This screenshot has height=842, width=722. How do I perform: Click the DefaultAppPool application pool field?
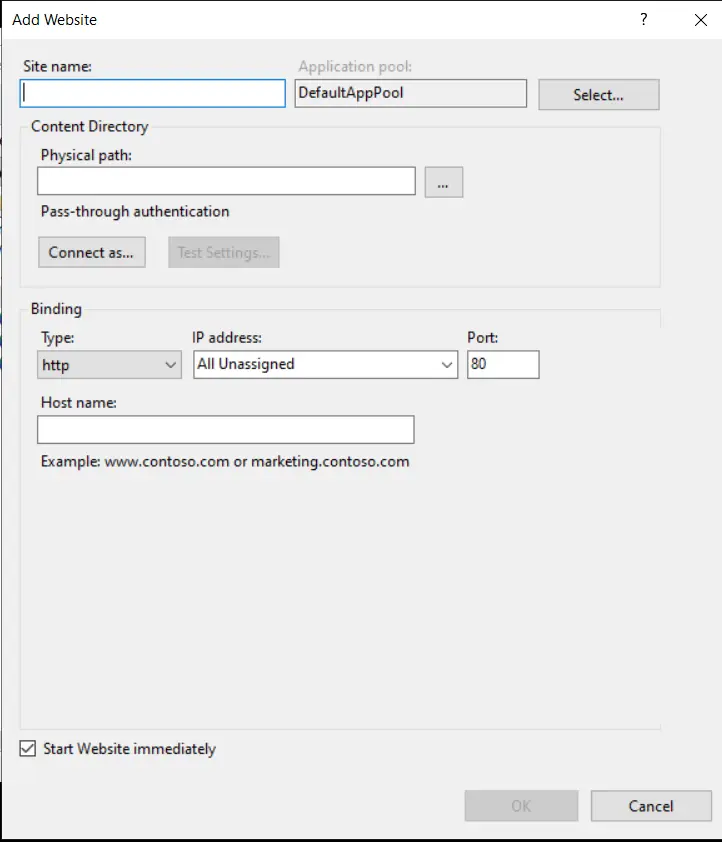410,93
